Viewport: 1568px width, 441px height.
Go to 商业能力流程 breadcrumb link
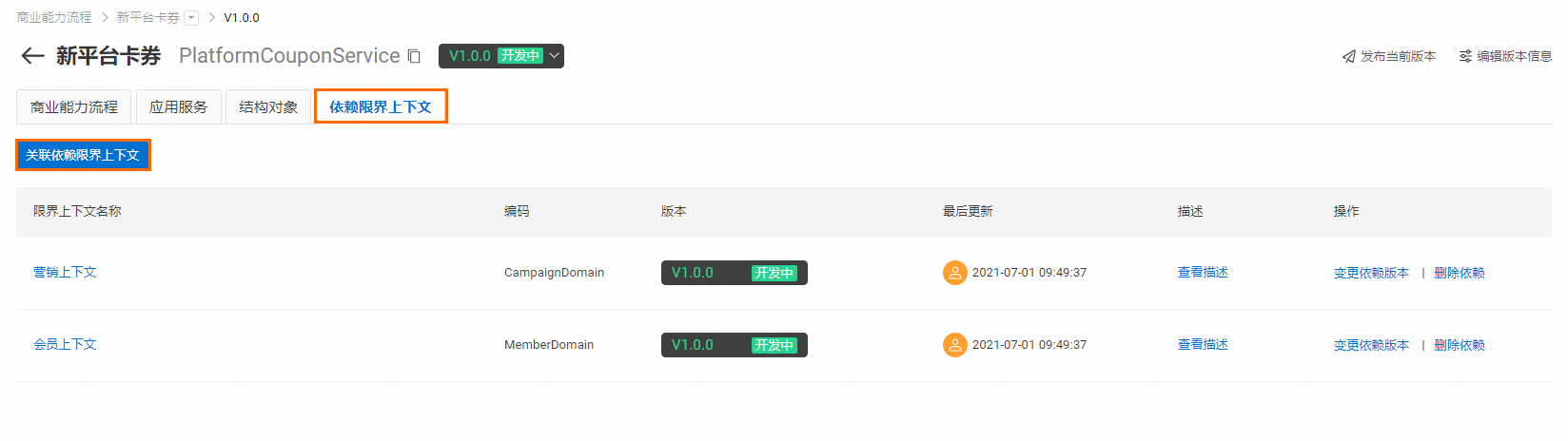pos(54,18)
